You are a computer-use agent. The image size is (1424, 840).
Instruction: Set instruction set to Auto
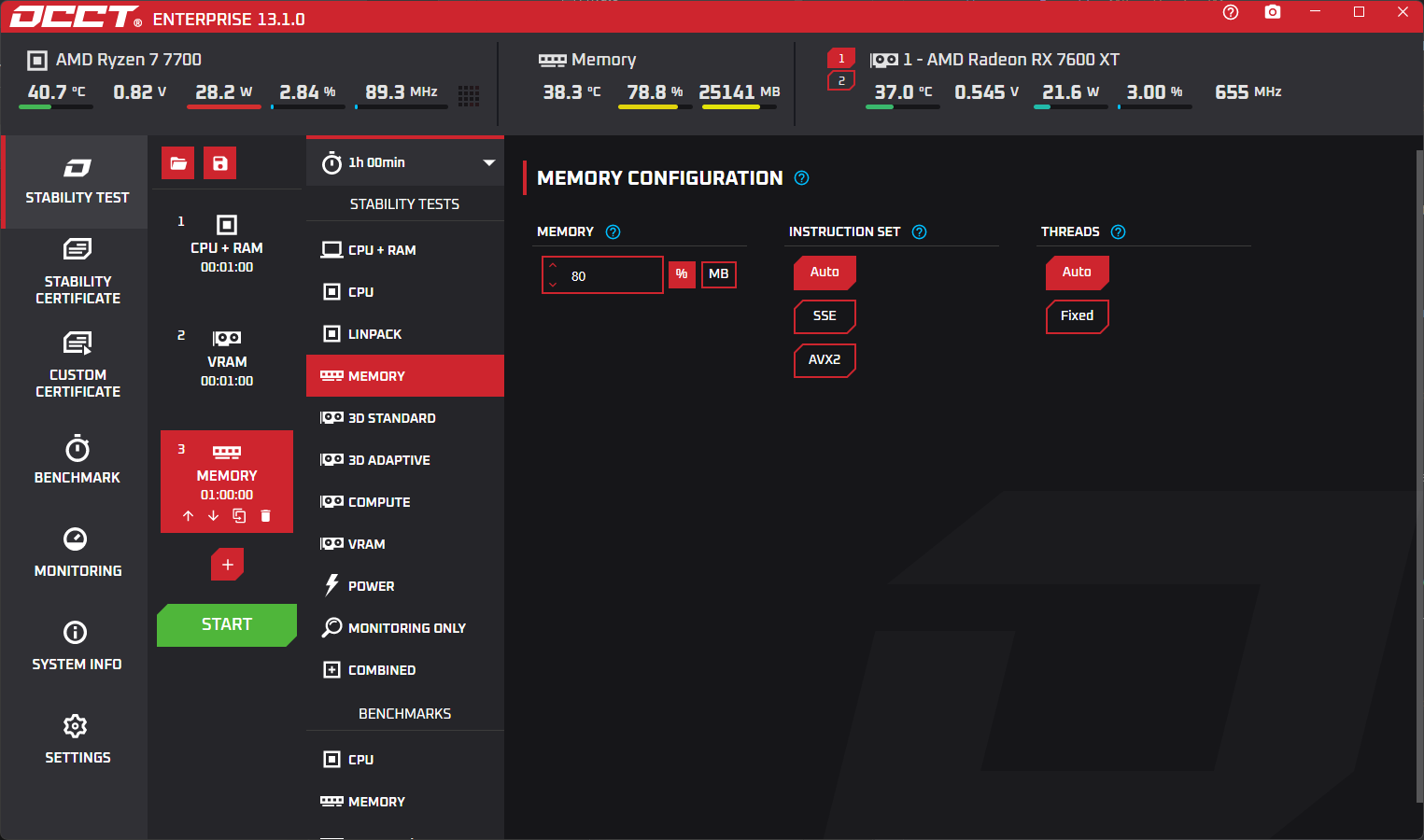[825, 273]
